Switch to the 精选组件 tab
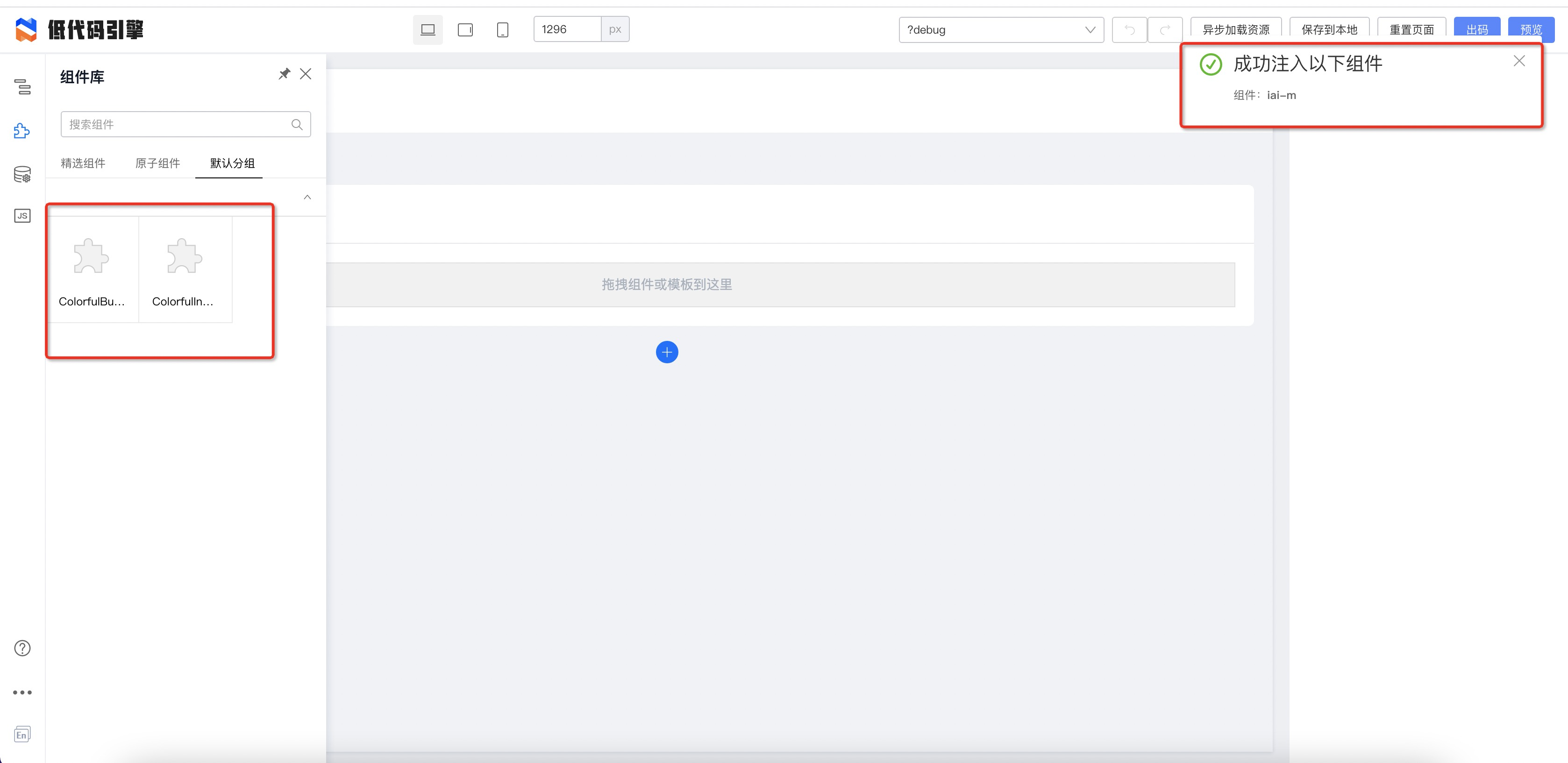The image size is (1568, 763). coord(83,163)
